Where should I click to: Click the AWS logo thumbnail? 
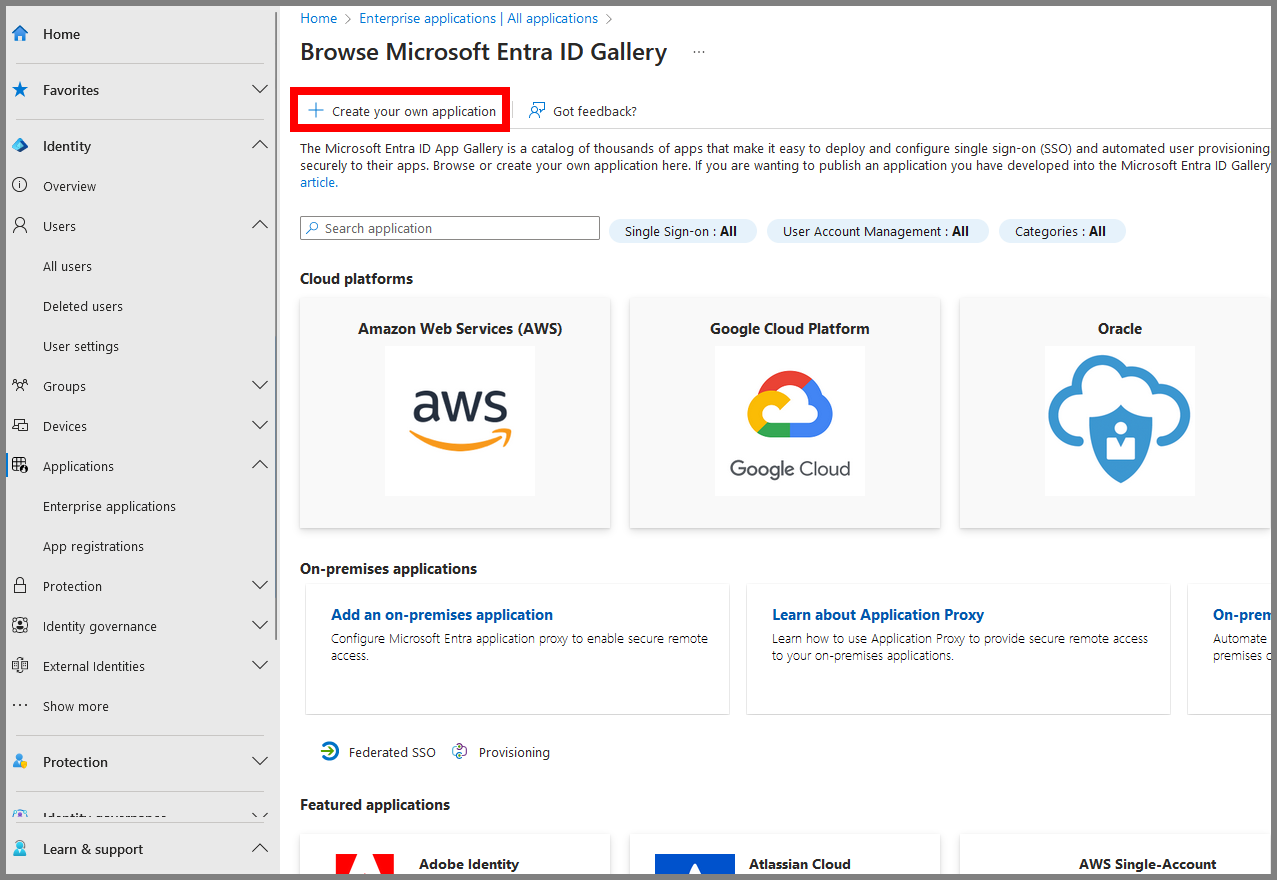coord(460,421)
